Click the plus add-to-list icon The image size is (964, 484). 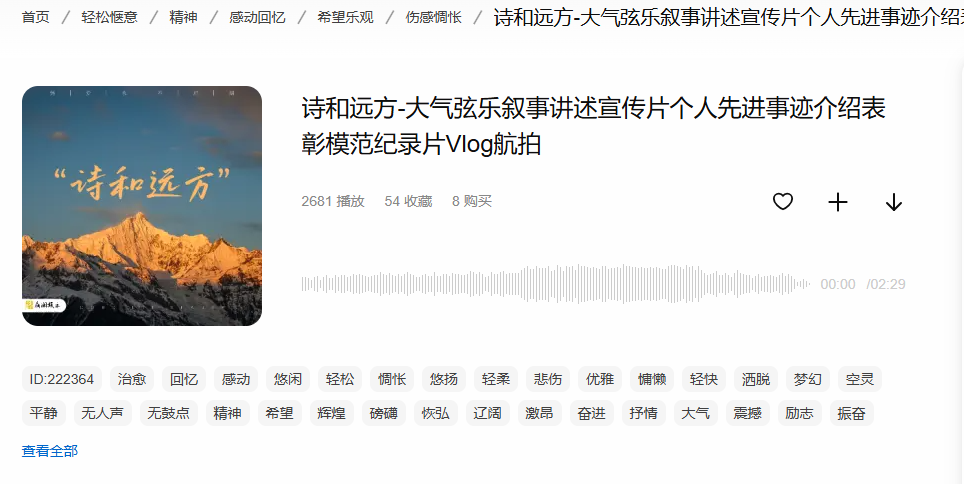(x=838, y=202)
